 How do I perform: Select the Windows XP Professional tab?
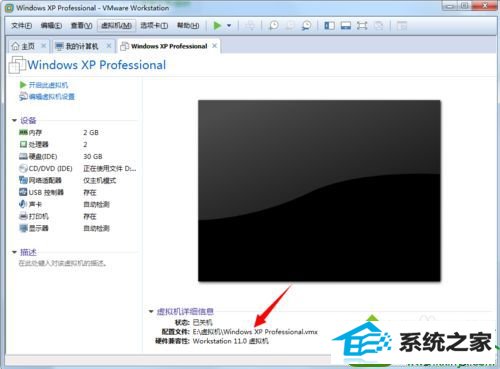169,46
